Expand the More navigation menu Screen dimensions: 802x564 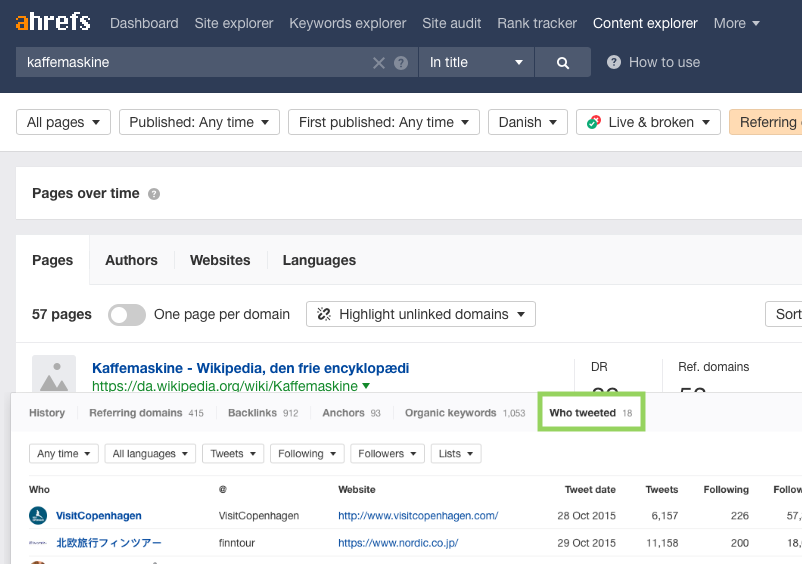tap(737, 24)
